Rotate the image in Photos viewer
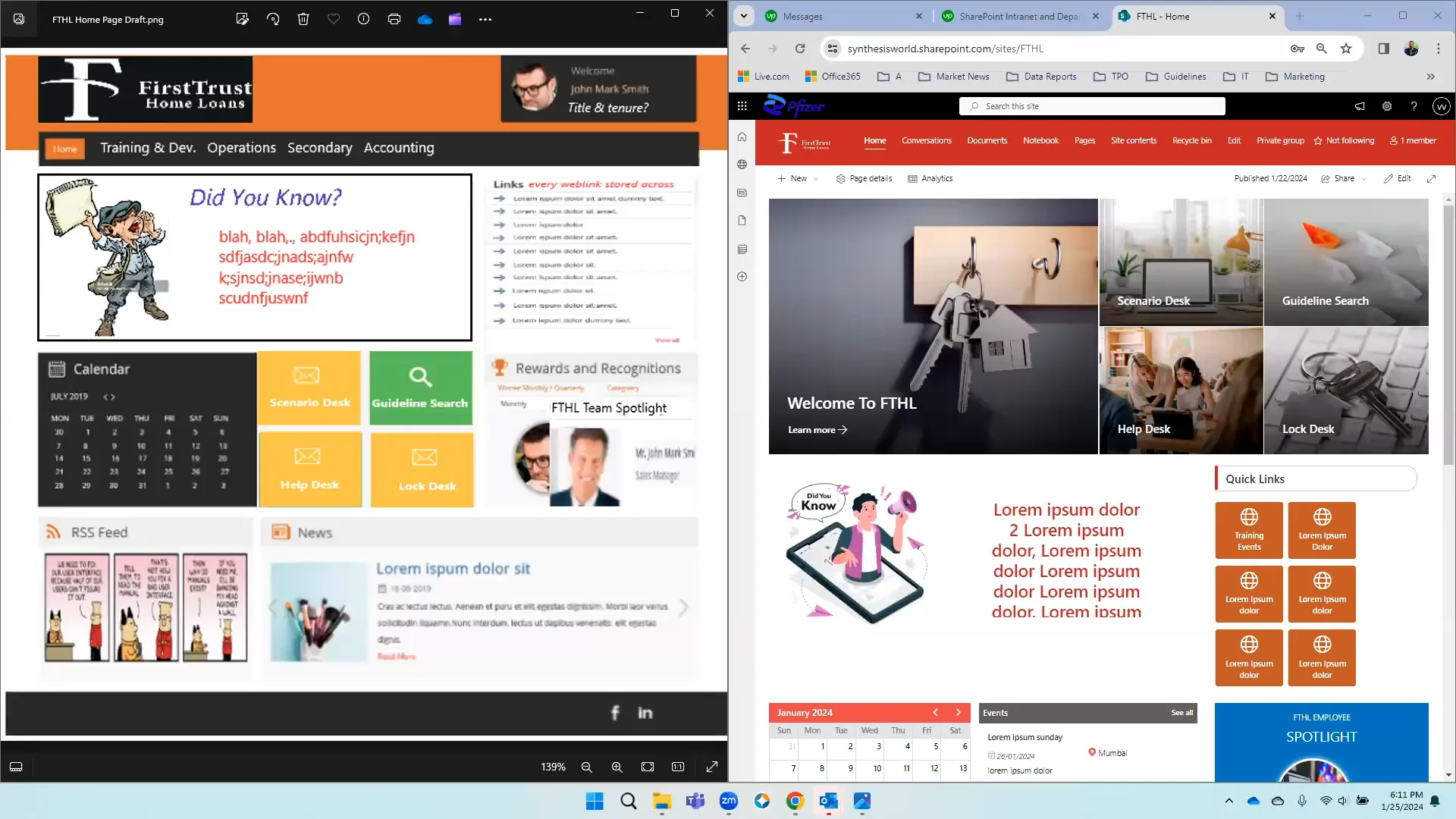The height and width of the screenshot is (819, 1456). pos(273,19)
